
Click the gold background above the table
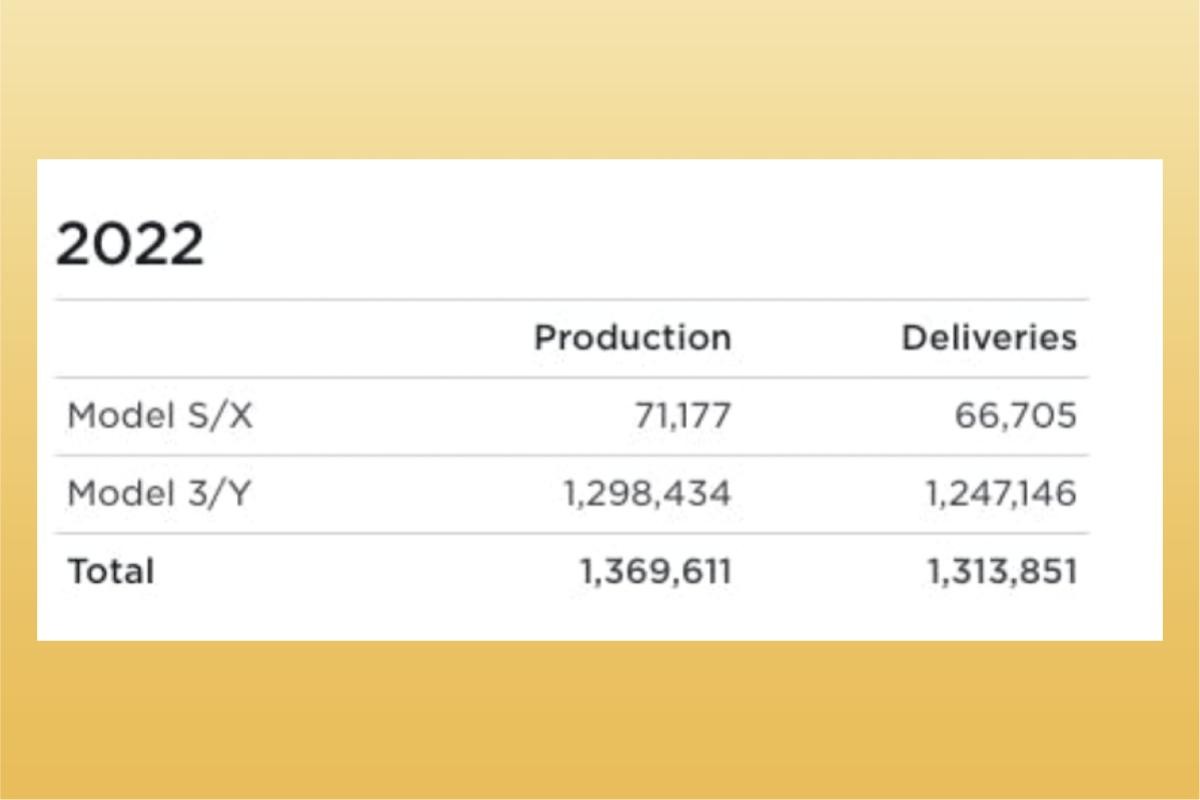tap(600, 80)
